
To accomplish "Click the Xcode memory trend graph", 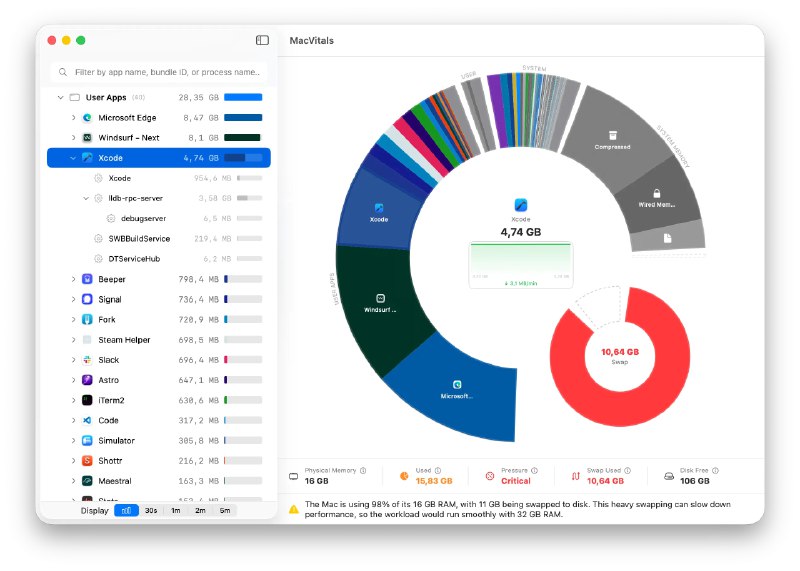I will click(x=520, y=264).
